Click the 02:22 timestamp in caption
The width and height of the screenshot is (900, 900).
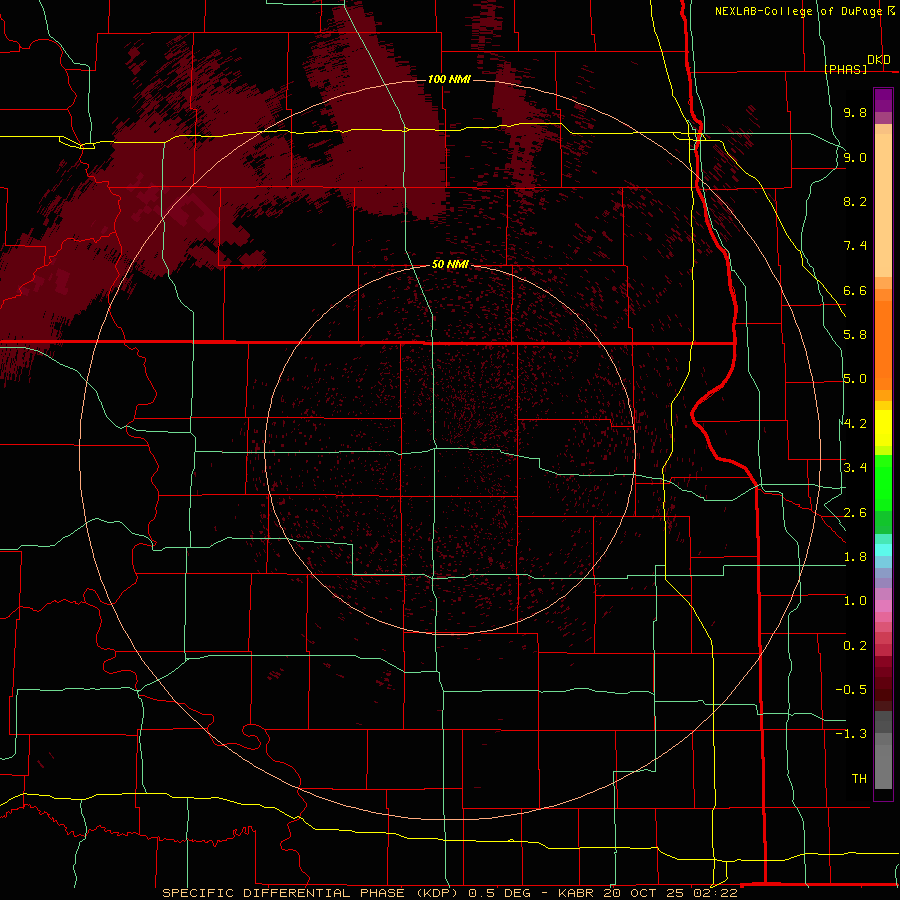[x=717, y=893]
